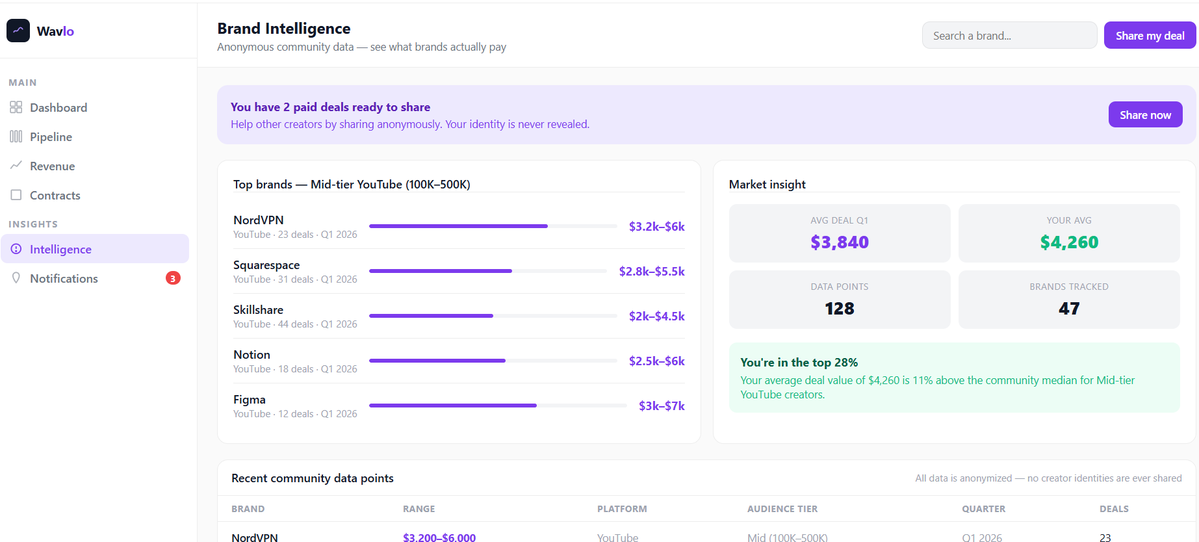The image size is (1199, 542).
Task: Click the Pipeline columns icon
Action: tap(16, 137)
